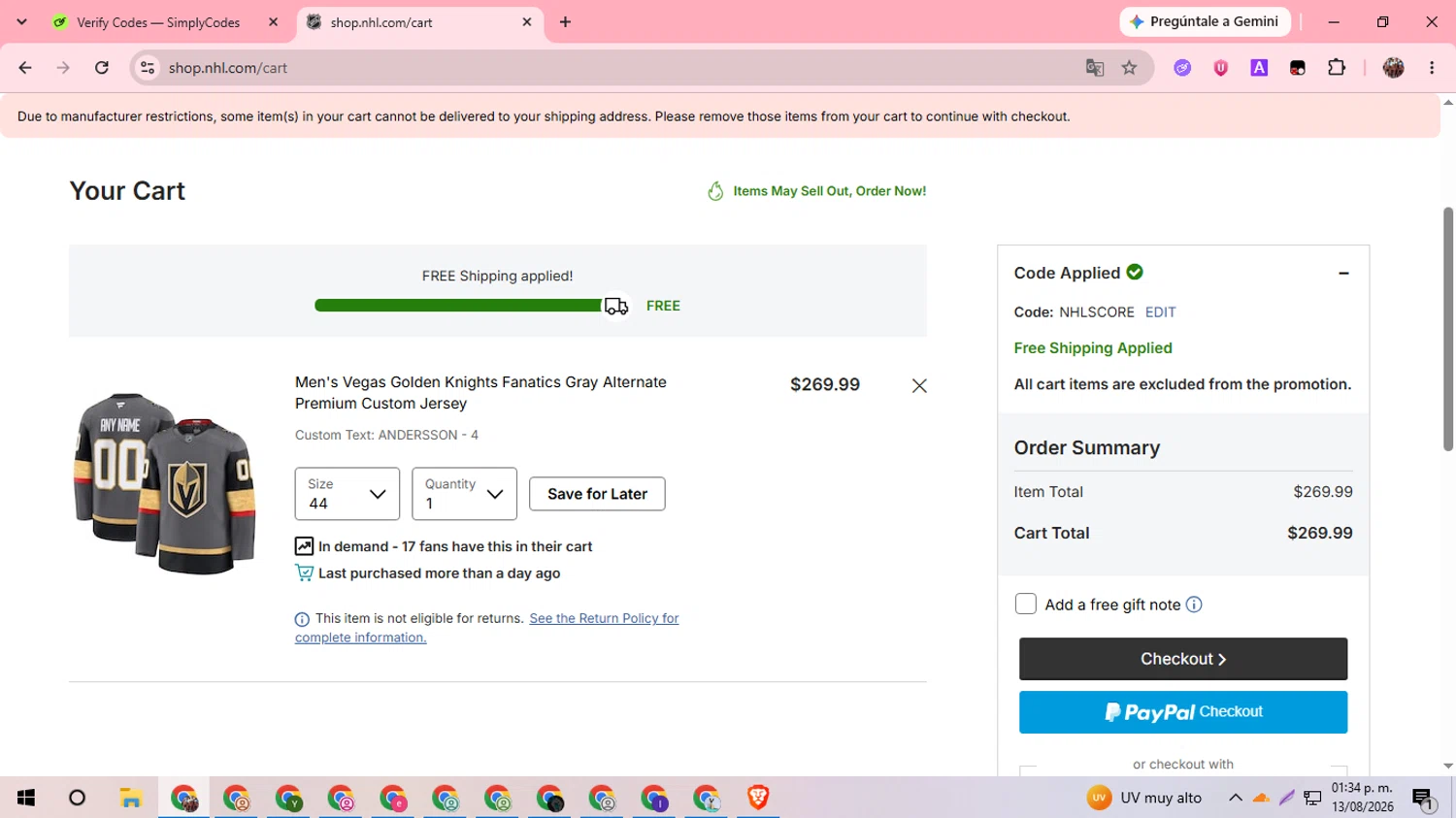The height and width of the screenshot is (818, 1456).
Task: Click the pen icon in system tray
Action: [1287, 799]
